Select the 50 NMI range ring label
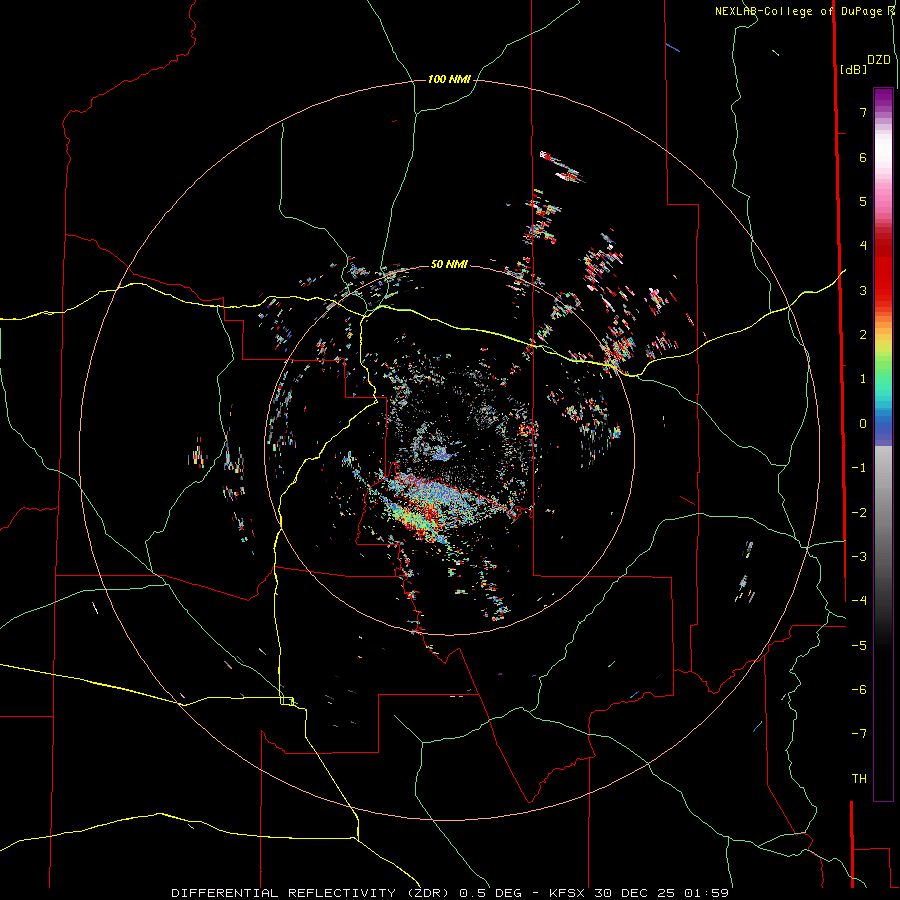The height and width of the screenshot is (900, 900). tap(449, 264)
